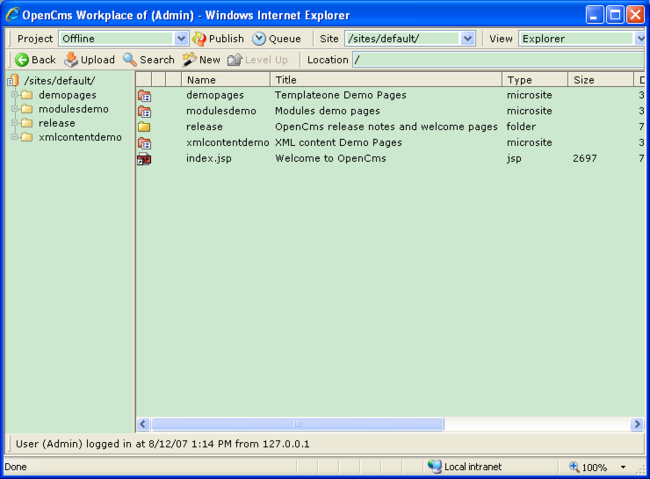Click modulesdemo folder icon in tree
650x479 pixels.
click(27, 109)
